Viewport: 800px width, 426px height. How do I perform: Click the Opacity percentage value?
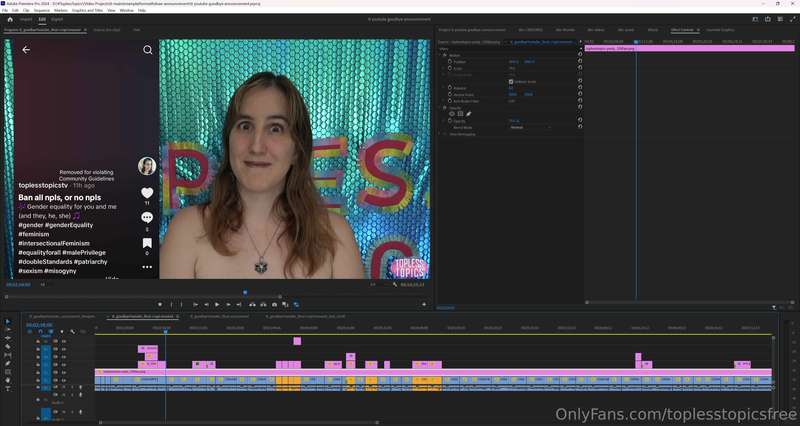tap(514, 121)
